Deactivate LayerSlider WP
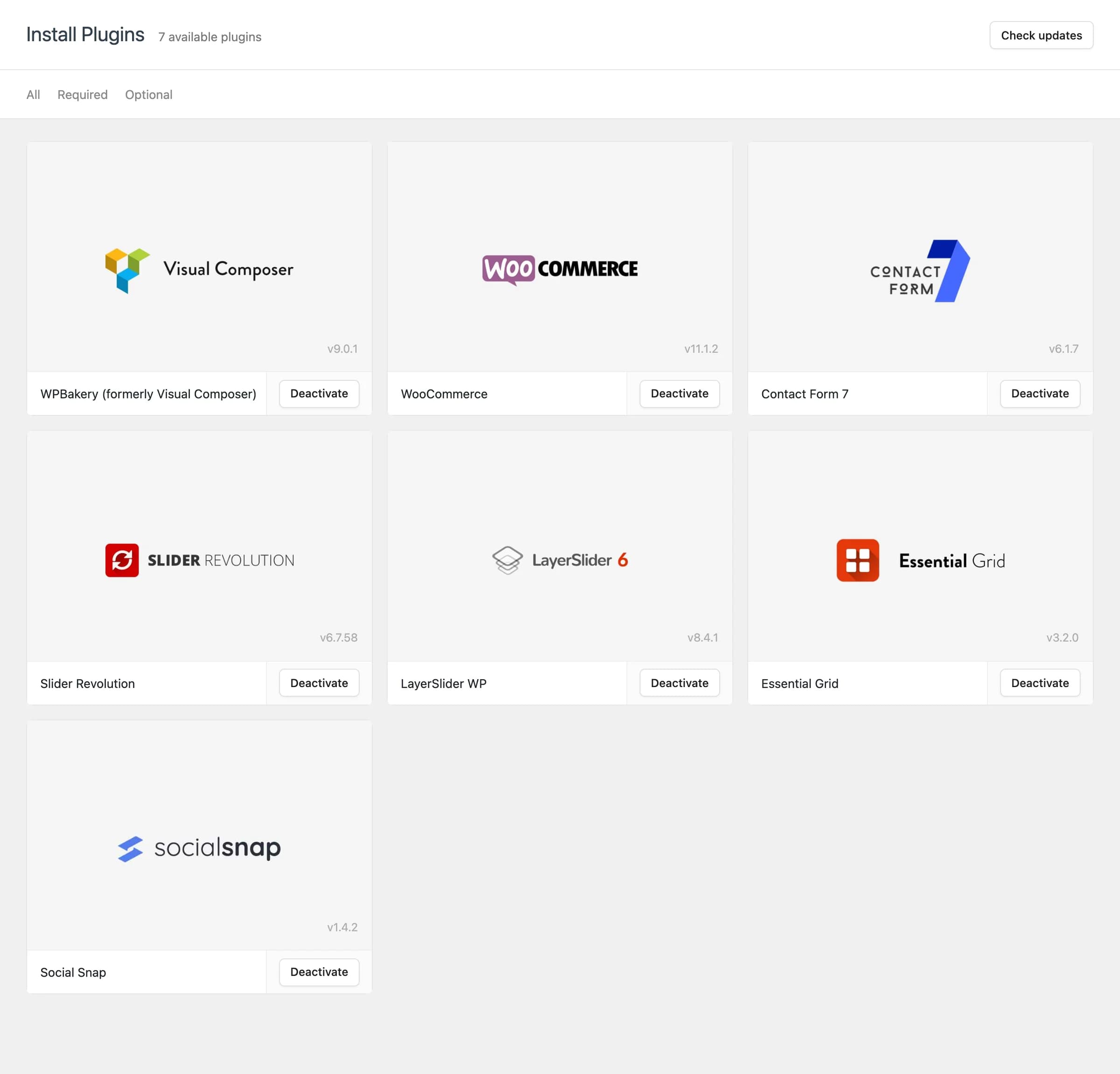Screen dimensions: 1120x1074 (x=679, y=683)
